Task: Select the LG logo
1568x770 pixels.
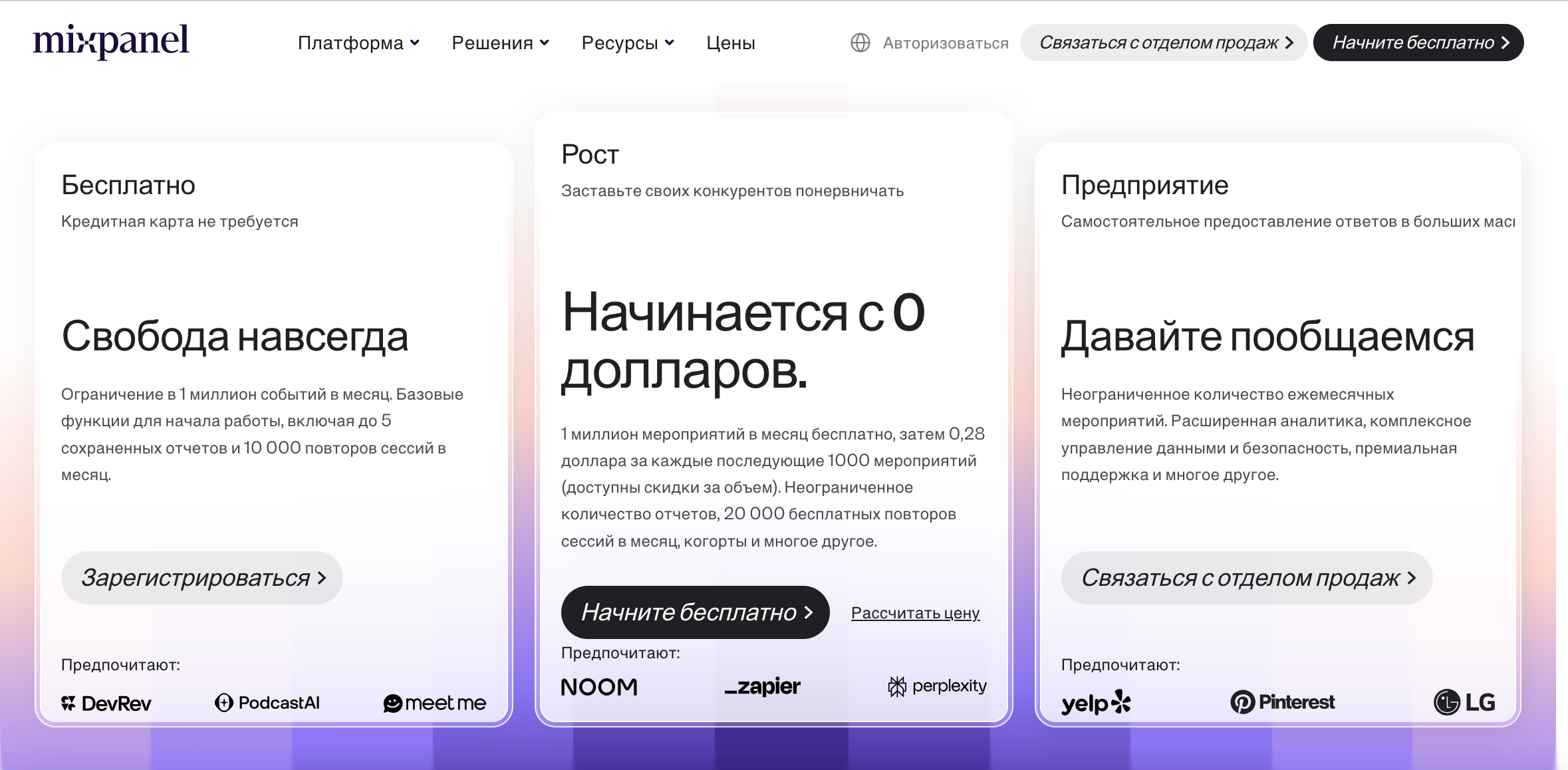Action: [1464, 702]
